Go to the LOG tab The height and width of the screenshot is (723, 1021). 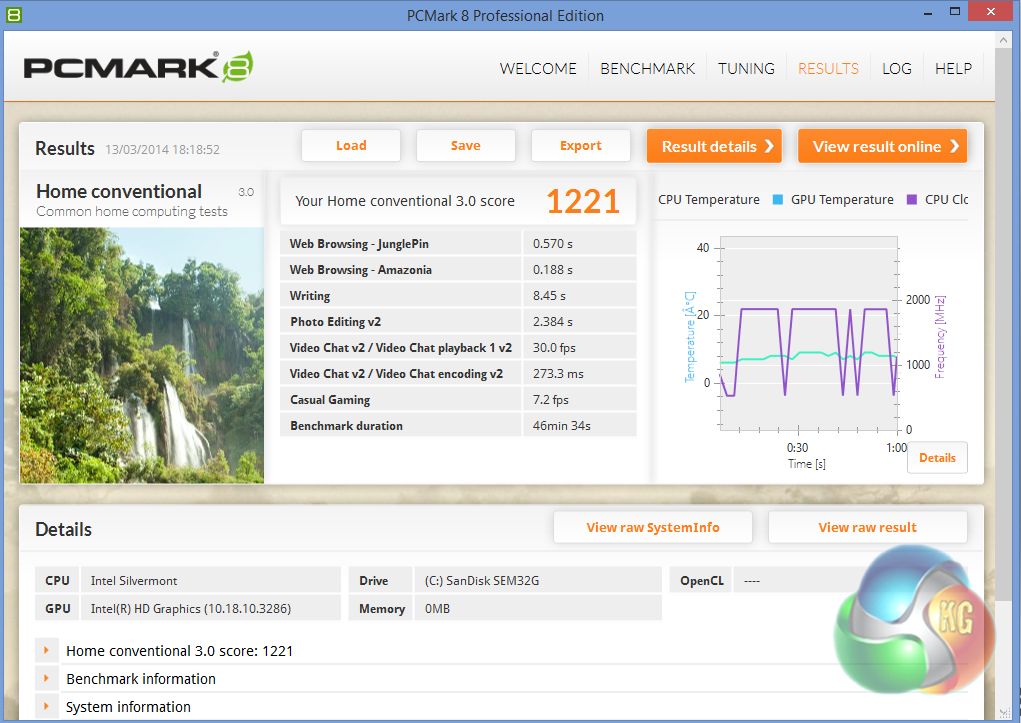[x=897, y=68]
